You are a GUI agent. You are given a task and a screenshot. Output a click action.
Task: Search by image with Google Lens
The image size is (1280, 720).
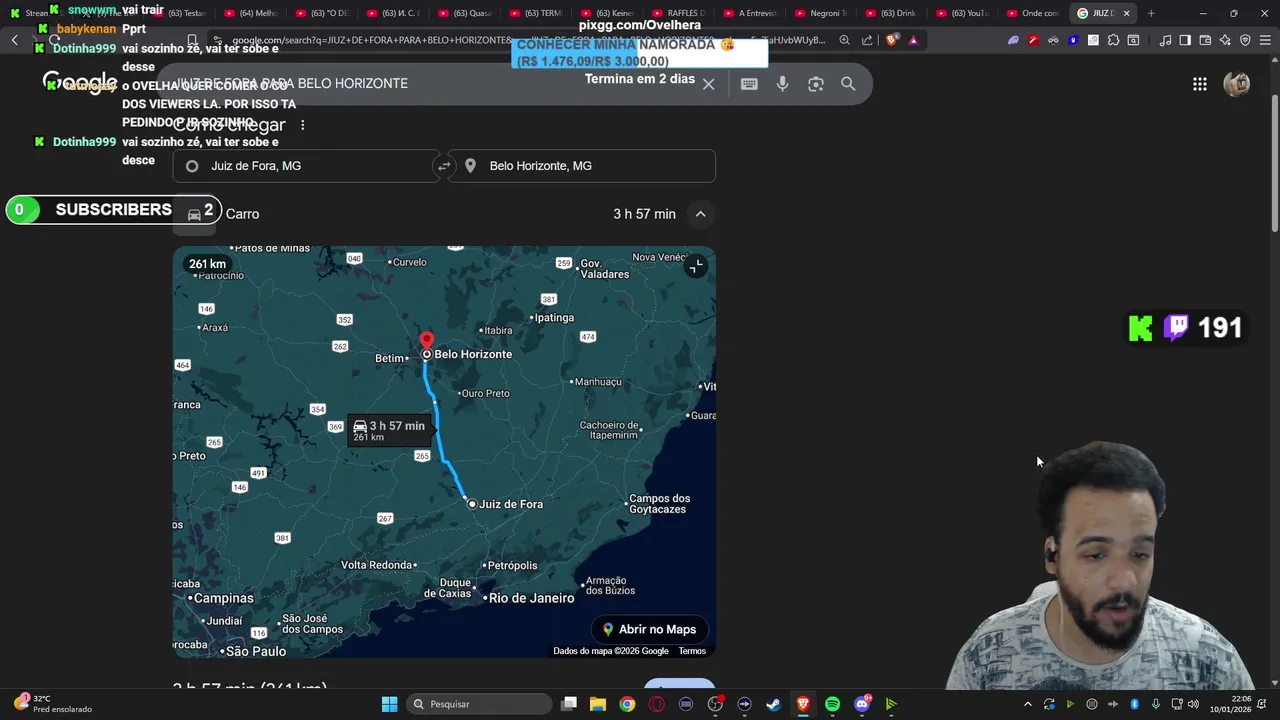pyautogui.click(x=816, y=84)
